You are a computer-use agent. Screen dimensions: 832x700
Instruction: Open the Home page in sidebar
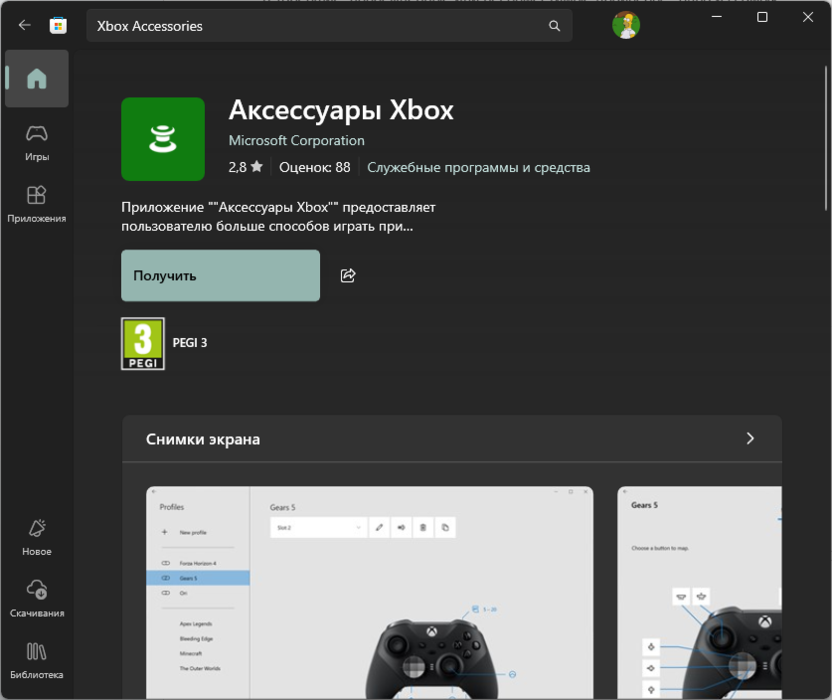(x=37, y=79)
